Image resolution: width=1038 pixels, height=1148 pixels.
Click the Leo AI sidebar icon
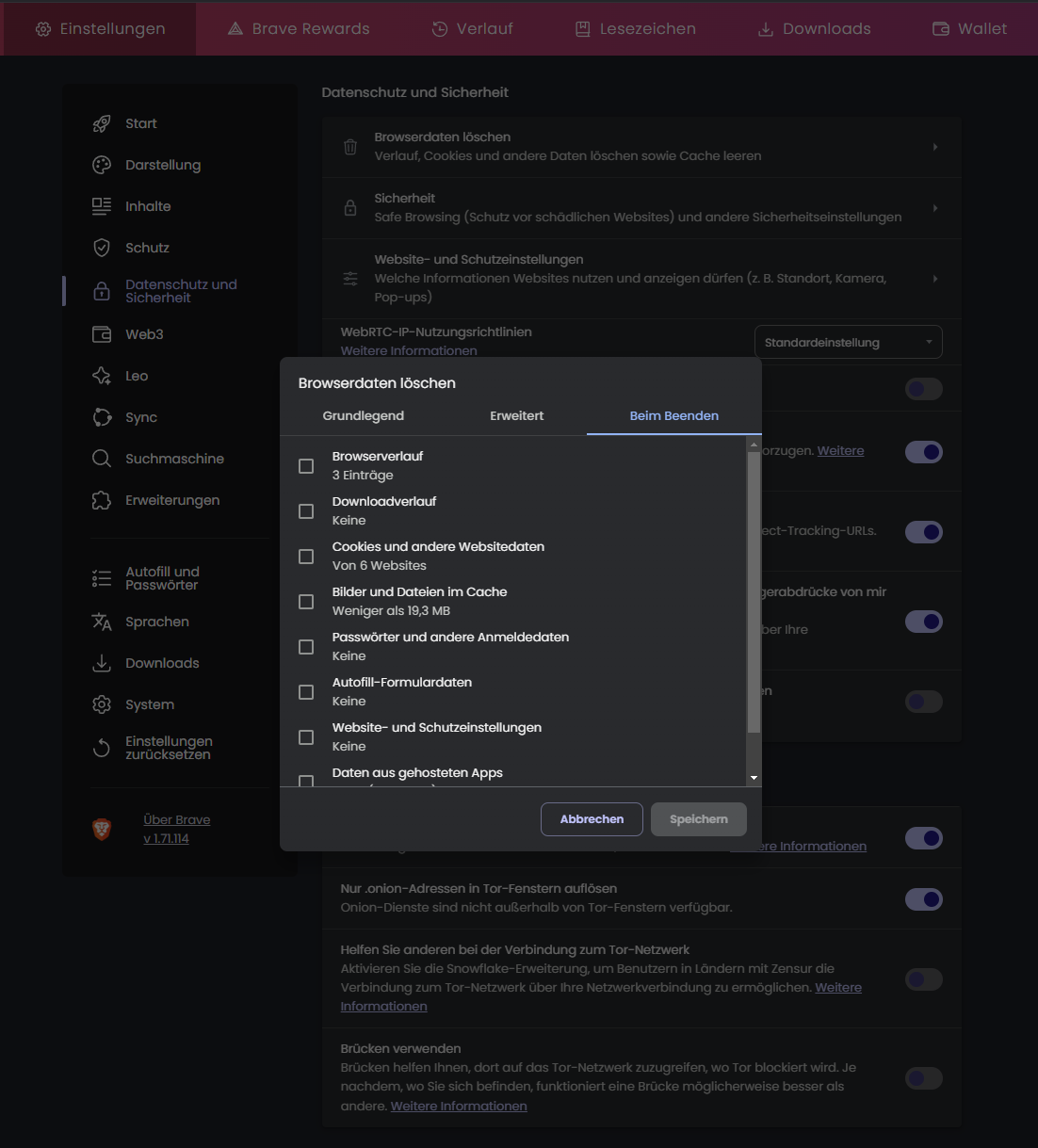click(102, 376)
